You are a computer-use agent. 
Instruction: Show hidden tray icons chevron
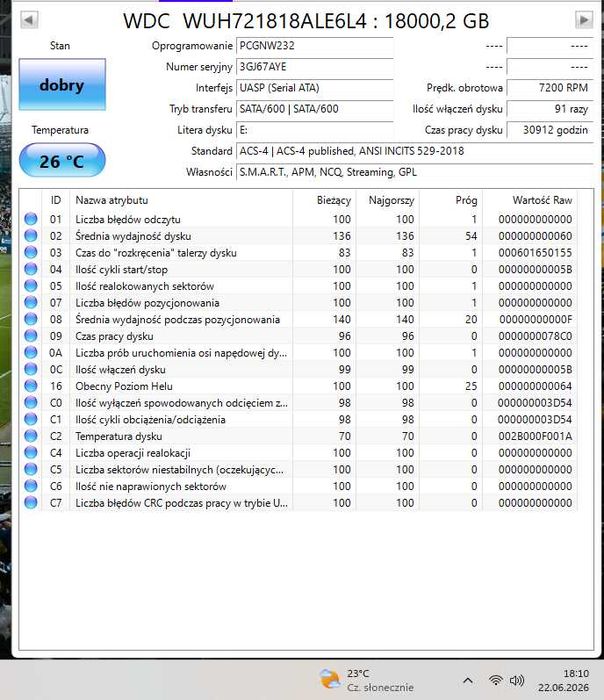coord(468,680)
